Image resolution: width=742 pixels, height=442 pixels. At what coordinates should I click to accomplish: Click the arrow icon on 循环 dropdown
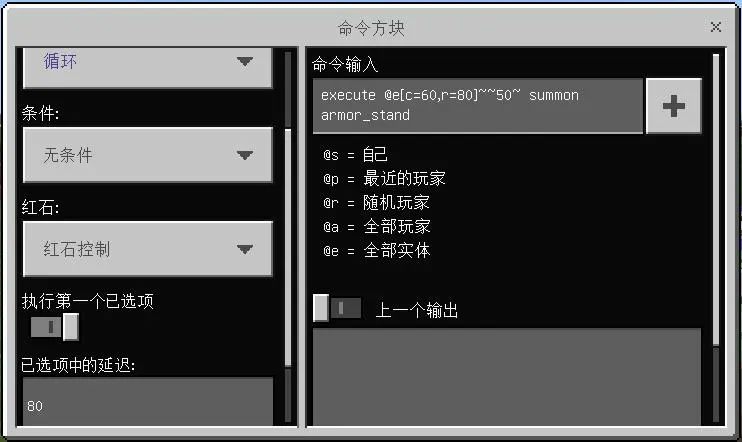pos(245,62)
